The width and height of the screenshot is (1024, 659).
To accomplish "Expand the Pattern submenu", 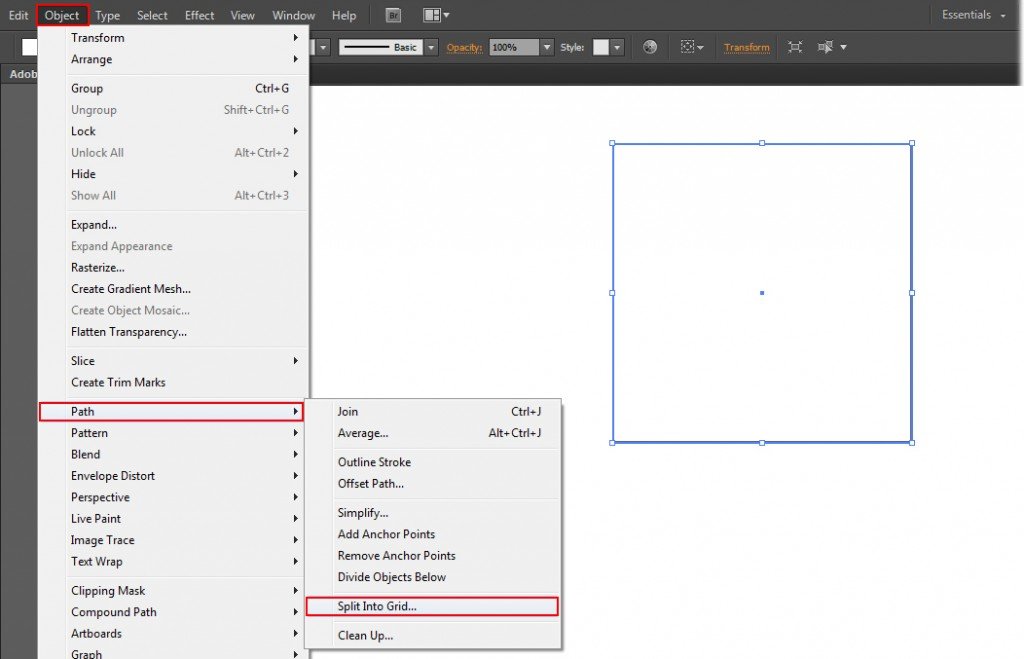I will 90,433.
